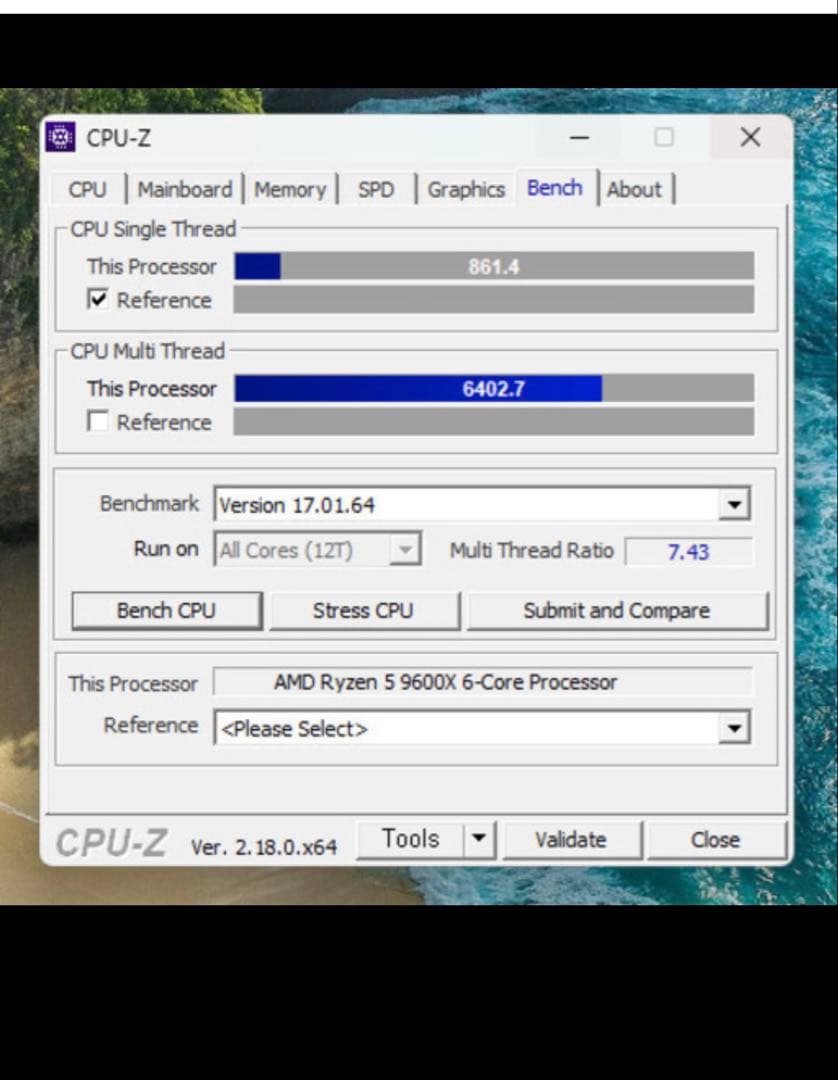
Task: Click the Validate button
Action: (x=573, y=839)
